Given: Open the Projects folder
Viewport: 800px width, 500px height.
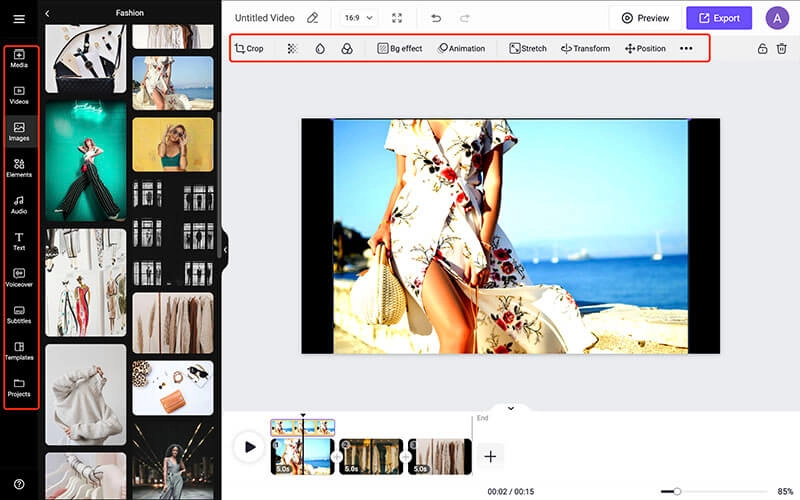Looking at the screenshot, I should point(19,388).
